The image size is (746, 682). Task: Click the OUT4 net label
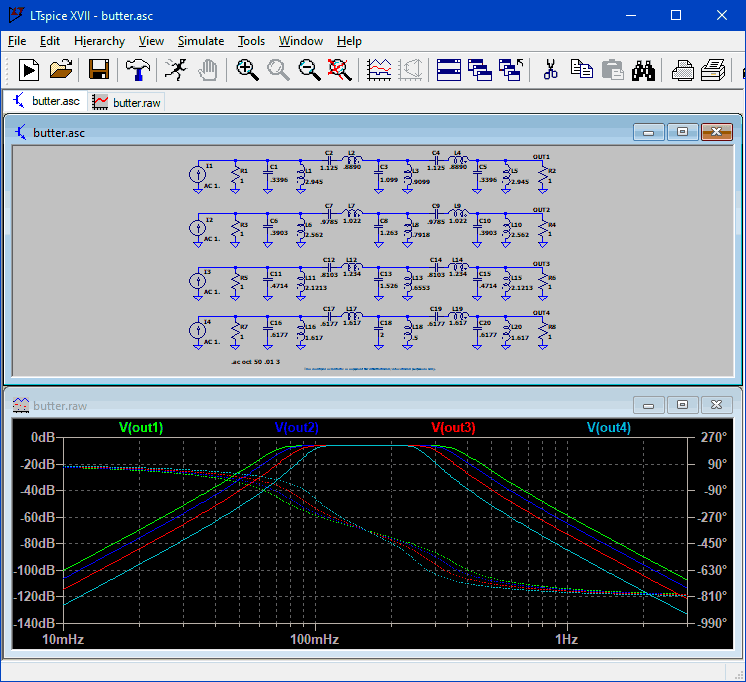pos(541,313)
